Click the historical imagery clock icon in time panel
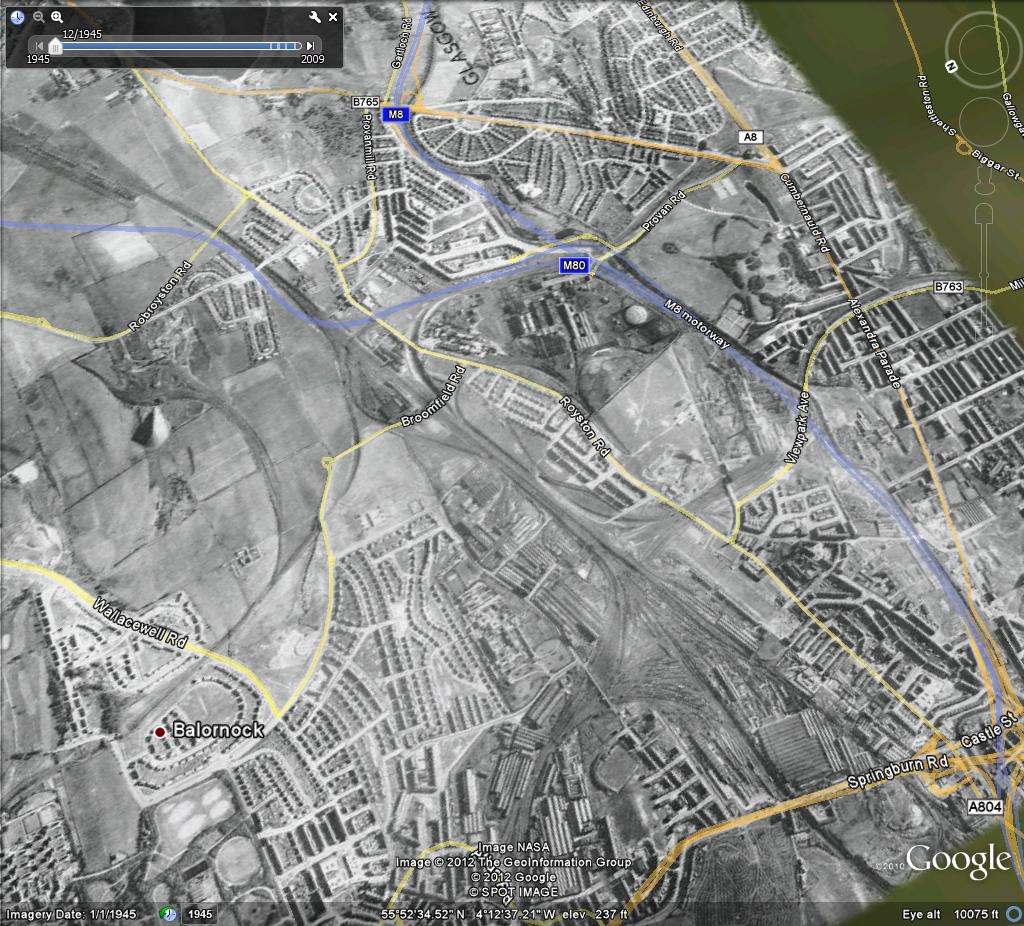Viewport: 1024px width, 926px height. coord(18,17)
